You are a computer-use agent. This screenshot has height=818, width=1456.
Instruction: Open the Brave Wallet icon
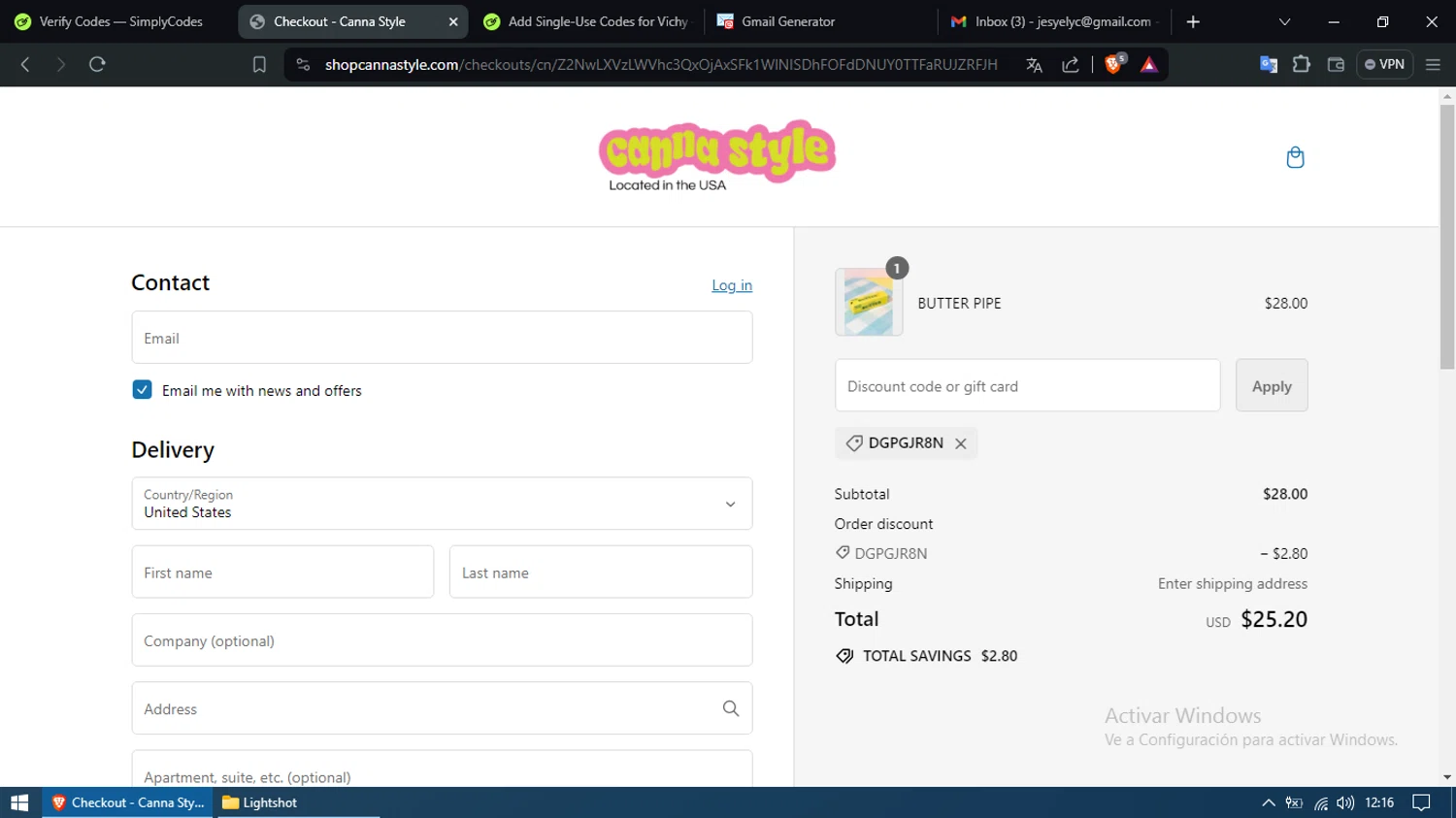tap(1336, 65)
